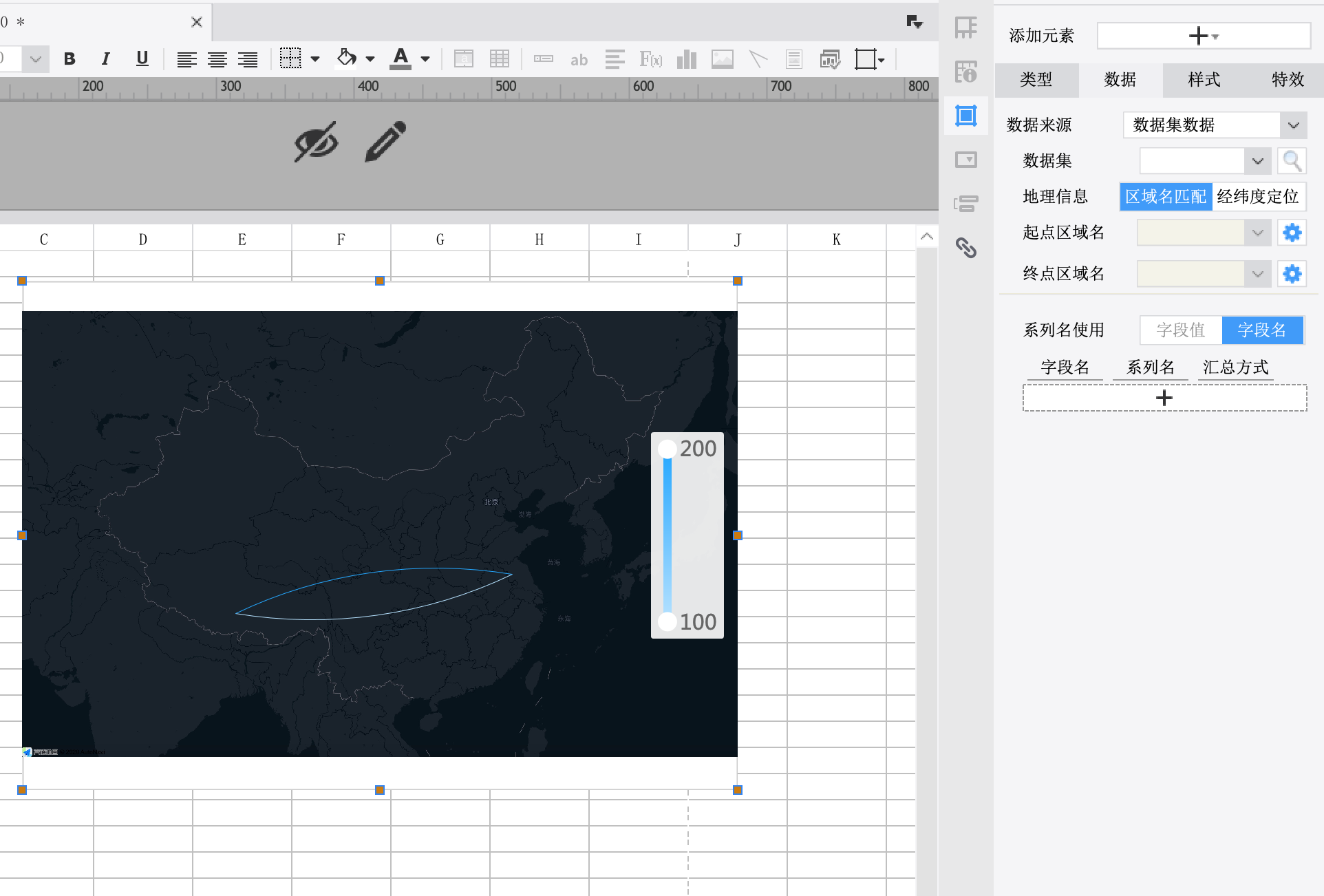Image resolution: width=1324 pixels, height=896 pixels.
Task: Click 系列名 column header
Action: click(1151, 367)
